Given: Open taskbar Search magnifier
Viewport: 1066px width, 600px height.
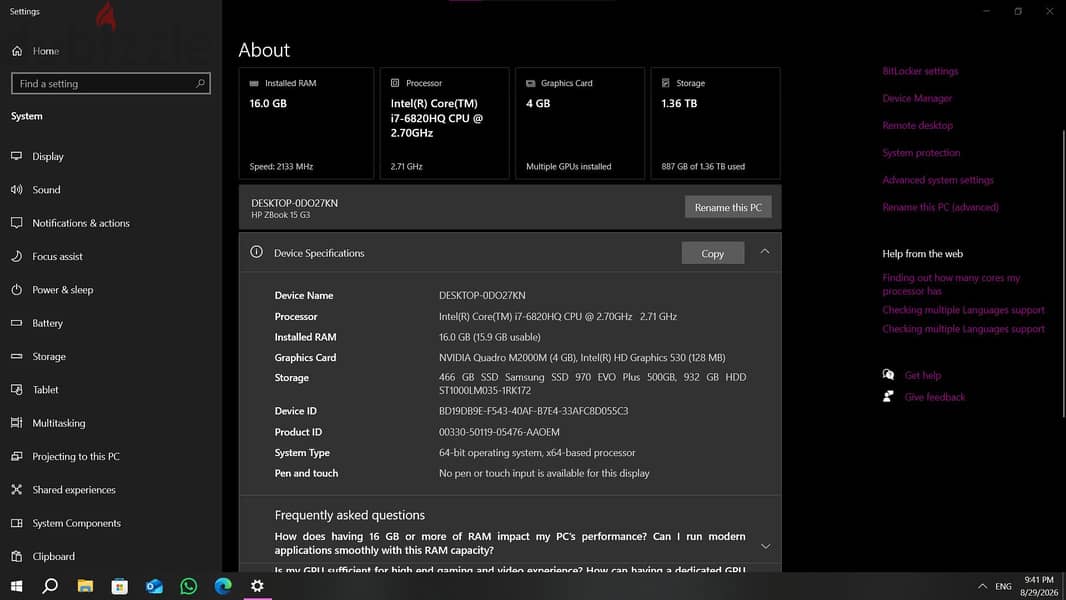Looking at the screenshot, I should coord(50,586).
